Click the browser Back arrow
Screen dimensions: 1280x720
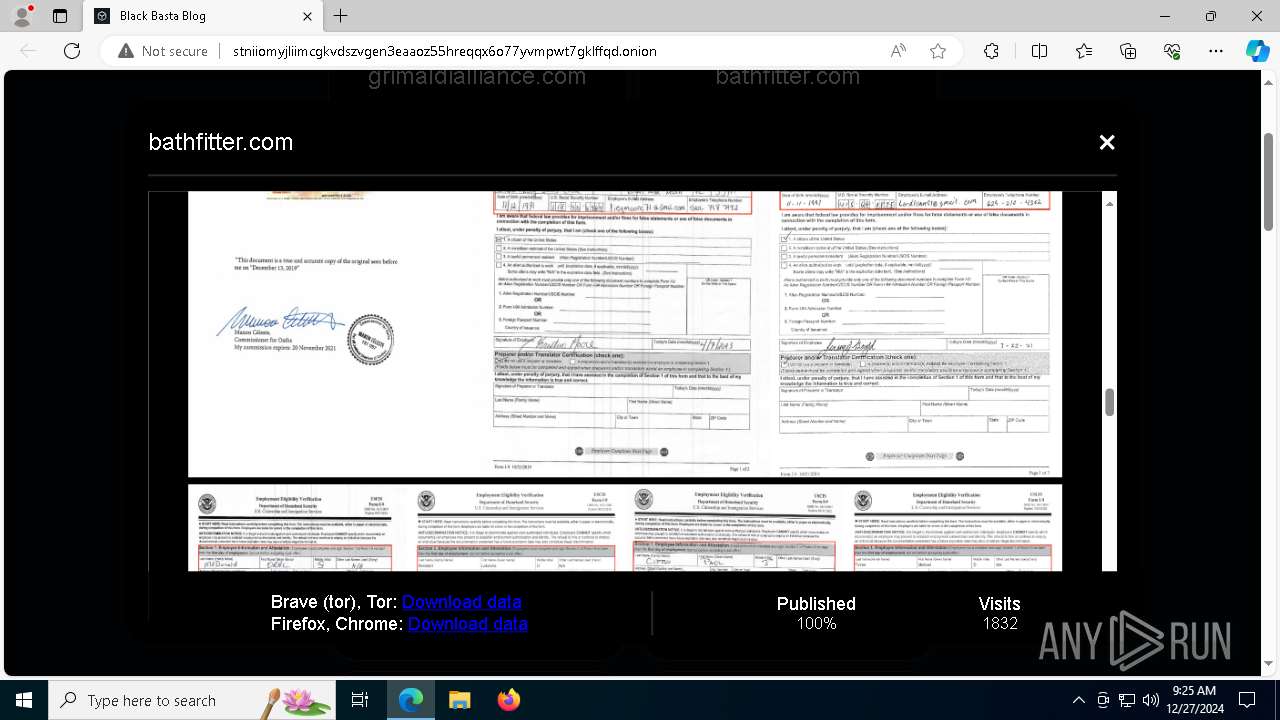click(x=28, y=51)
